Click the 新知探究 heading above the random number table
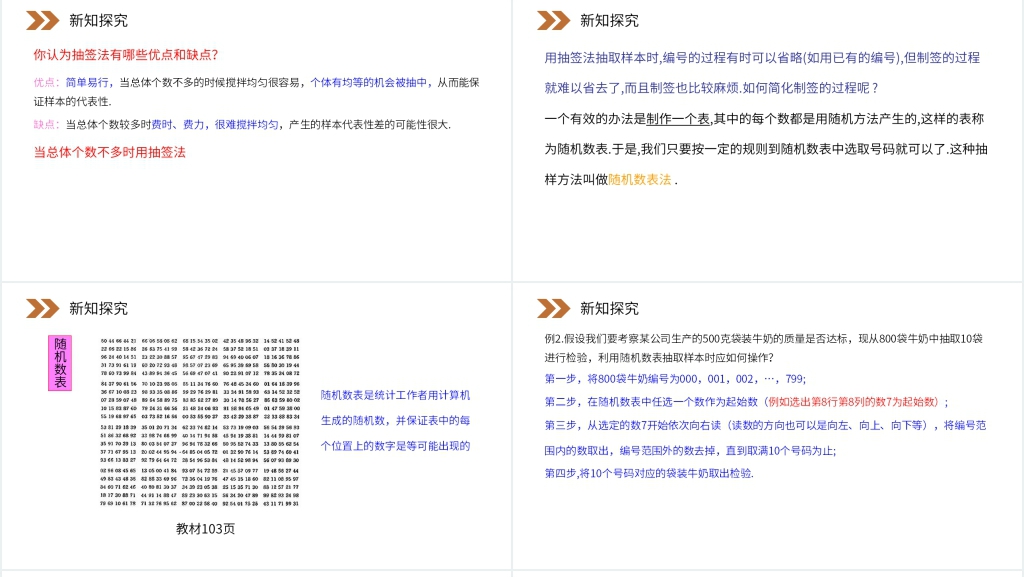 (99, 308)
